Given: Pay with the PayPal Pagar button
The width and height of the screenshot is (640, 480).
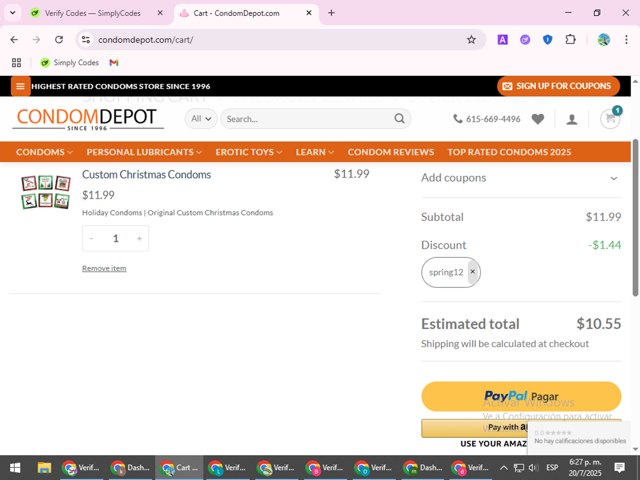Looking at the screenshot, I should click(x=521, y=396).
